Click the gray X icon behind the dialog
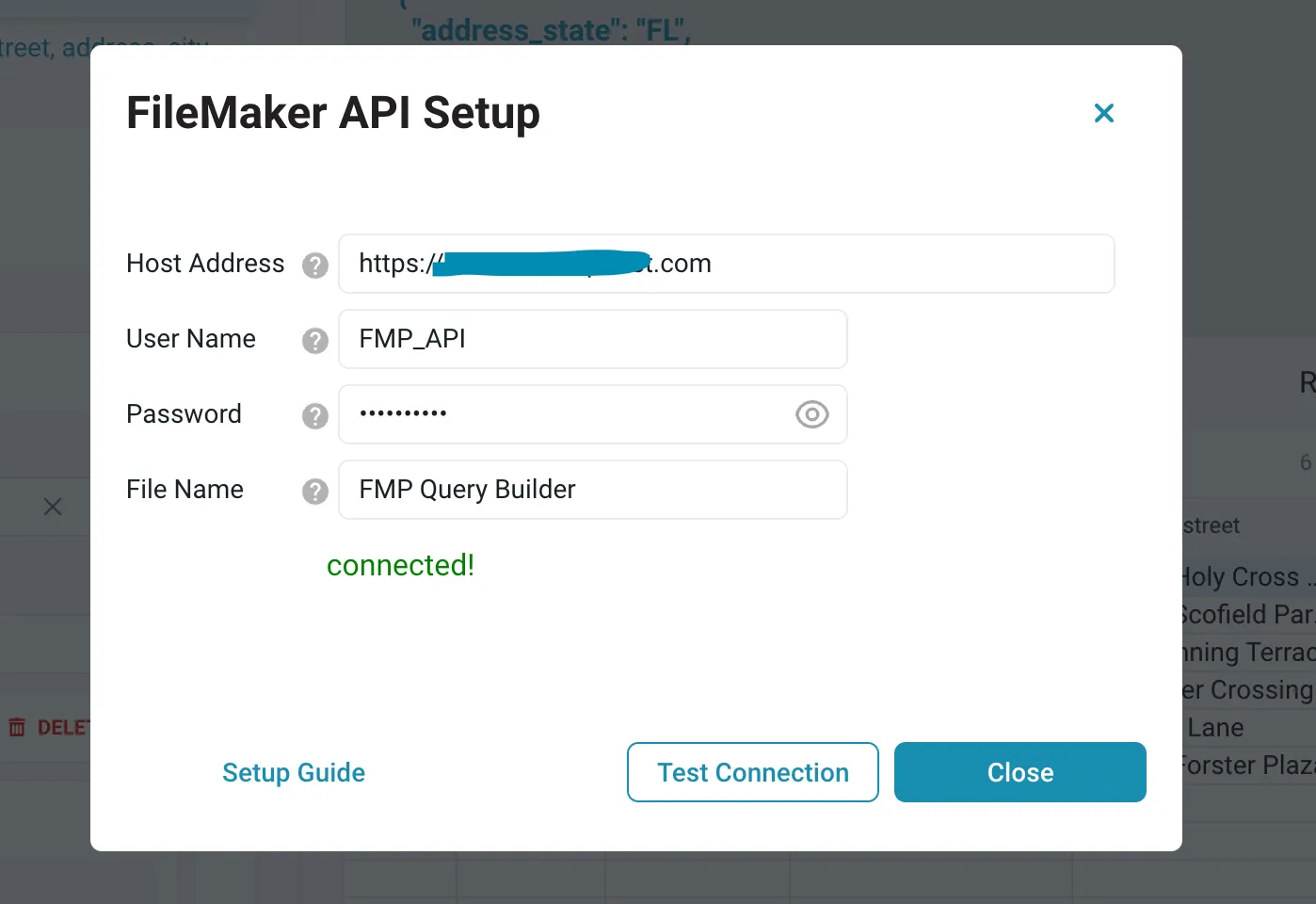 (x=53, y=508)
